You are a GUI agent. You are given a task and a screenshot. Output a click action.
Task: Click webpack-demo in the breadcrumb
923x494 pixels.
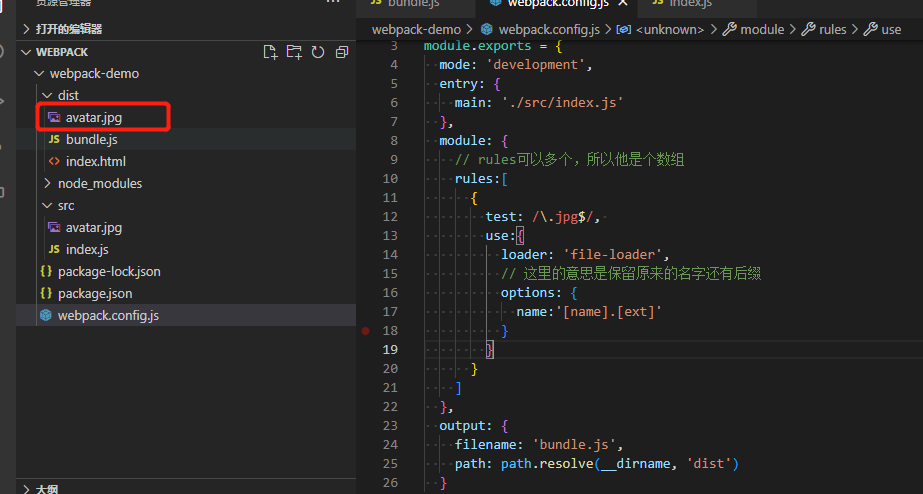click(416, 29)
